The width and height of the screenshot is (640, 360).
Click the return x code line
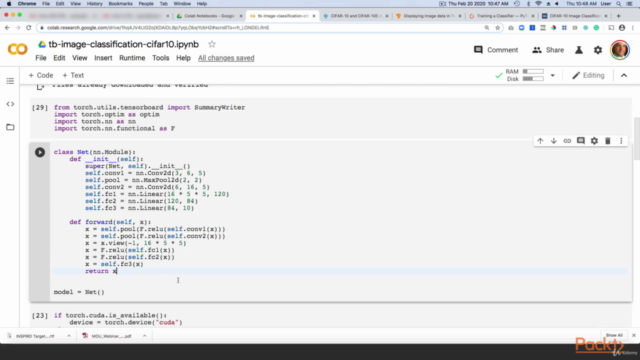101,271
